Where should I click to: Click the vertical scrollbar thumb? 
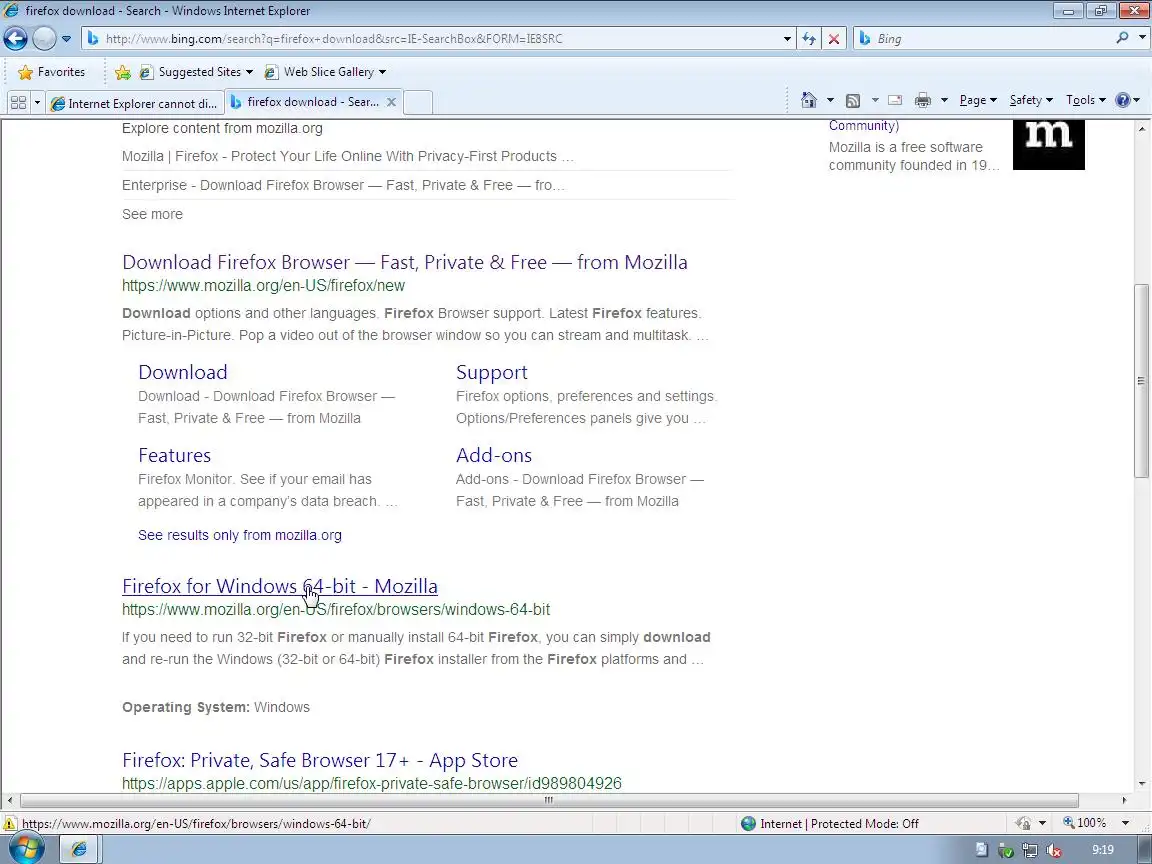point(1141,381)
